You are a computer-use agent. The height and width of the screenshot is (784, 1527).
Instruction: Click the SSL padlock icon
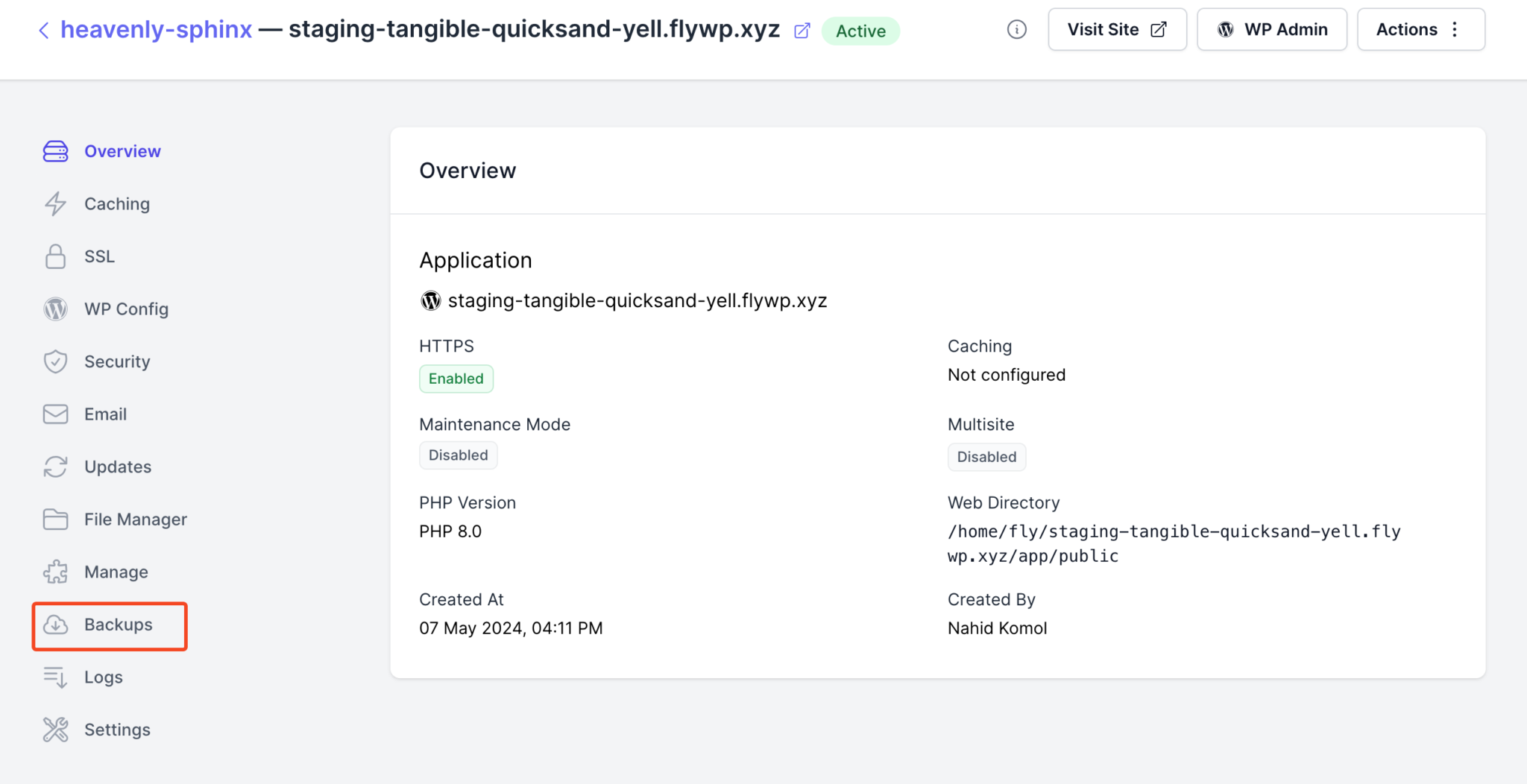(55, 256)
